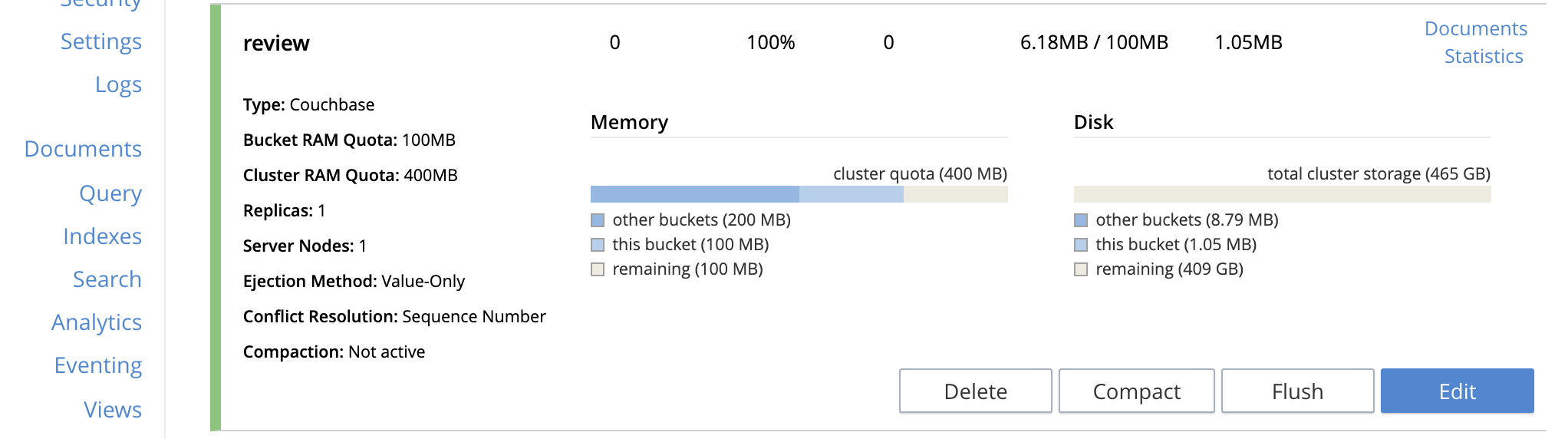Click the memory cluster quota usage bar
The height and width of the screenshot is (439, 1568).
tap(799, 194)
